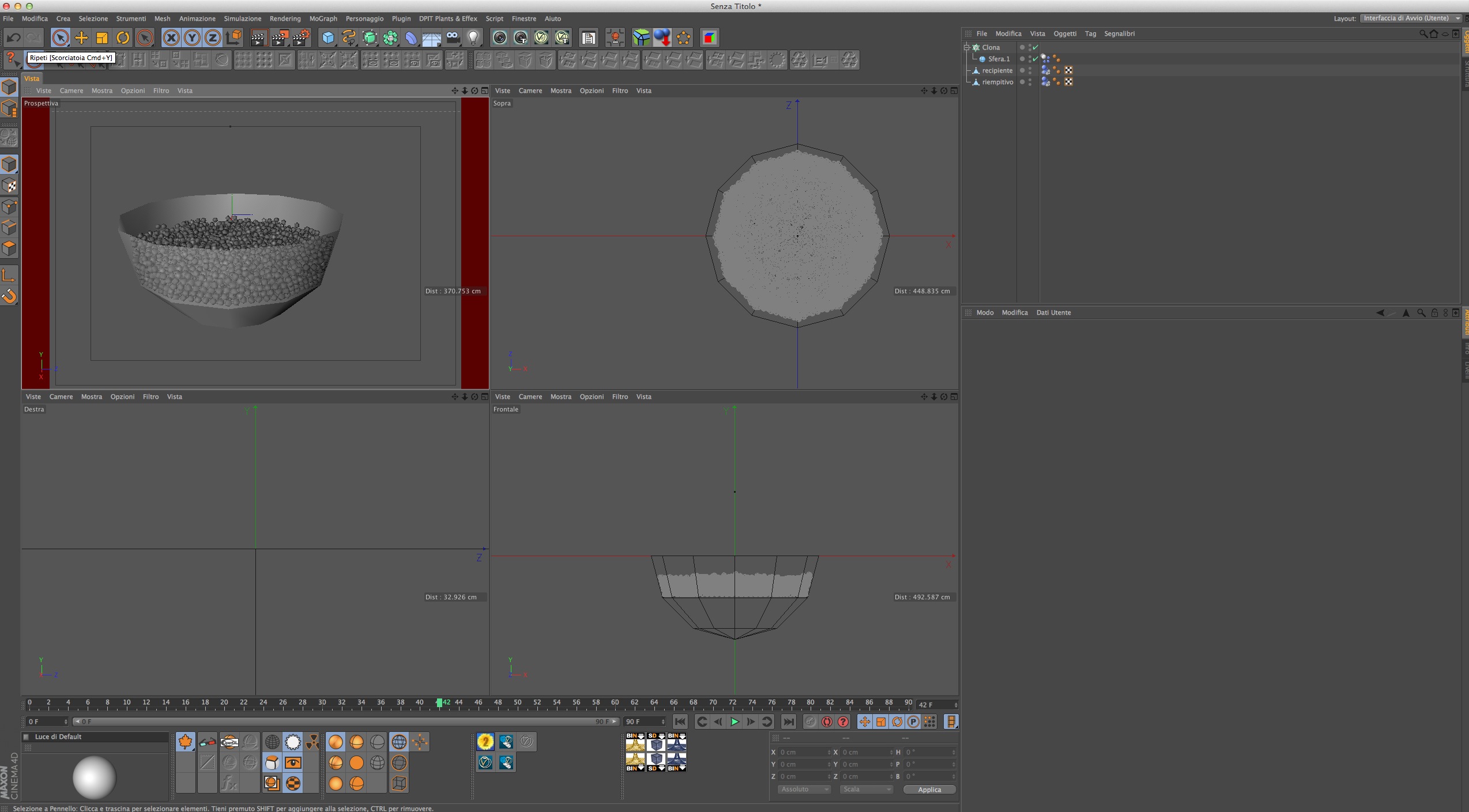
Task: Click the camera object icon
Action: pyautogui.click(x=453, y=38)
